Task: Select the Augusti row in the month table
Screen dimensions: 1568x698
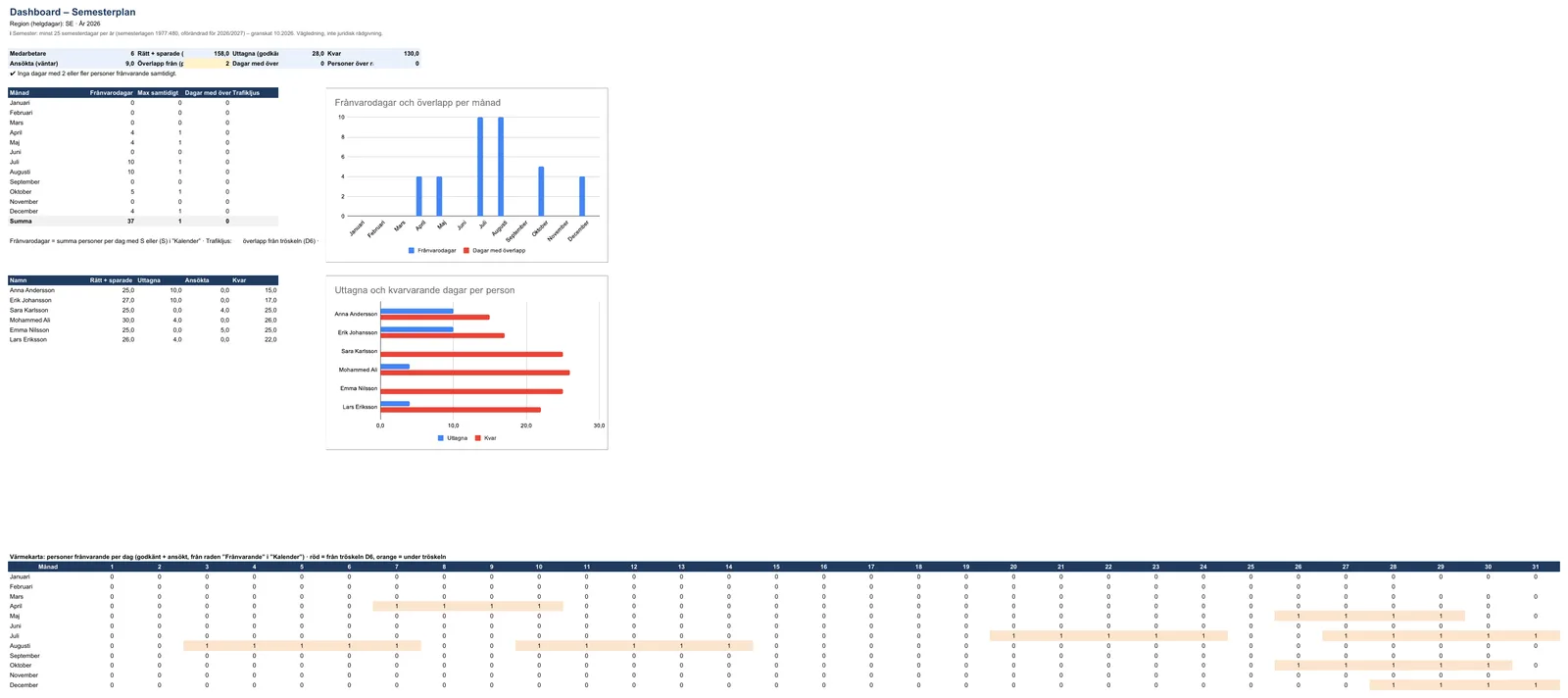Action: pos(143,172)
